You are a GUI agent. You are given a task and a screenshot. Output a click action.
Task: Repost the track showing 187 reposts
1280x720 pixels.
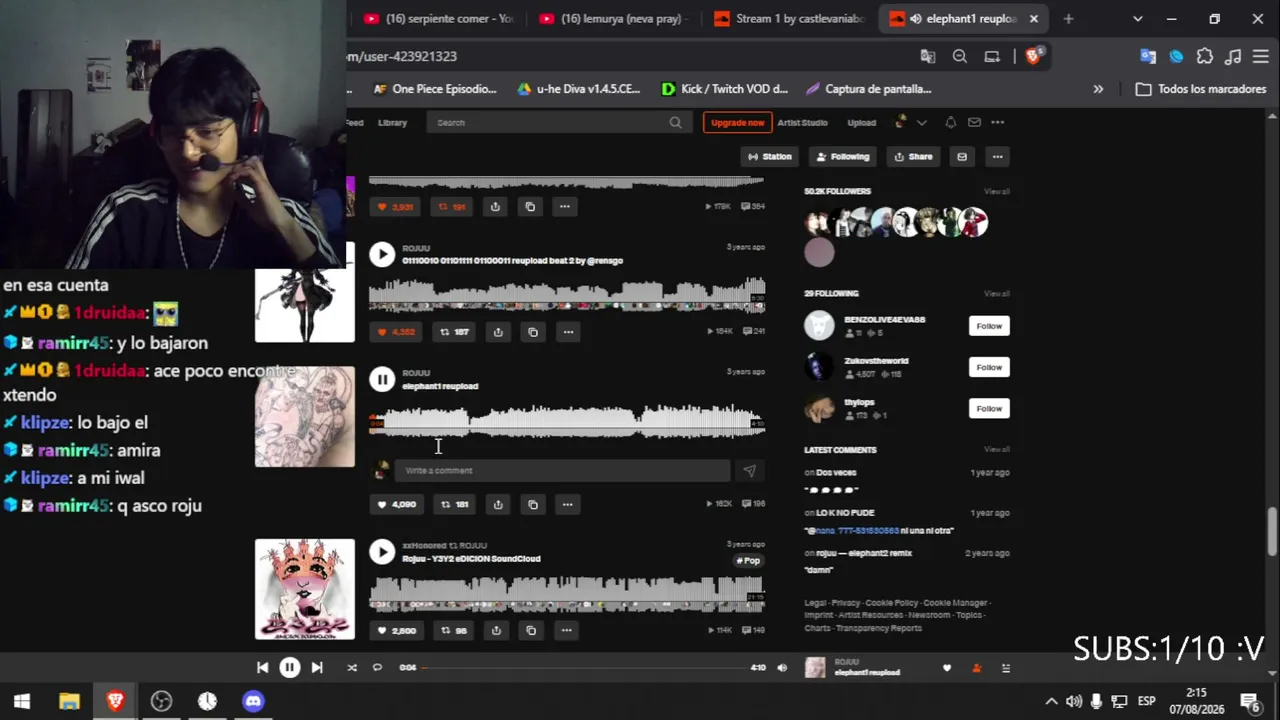[x=455, y=332]
